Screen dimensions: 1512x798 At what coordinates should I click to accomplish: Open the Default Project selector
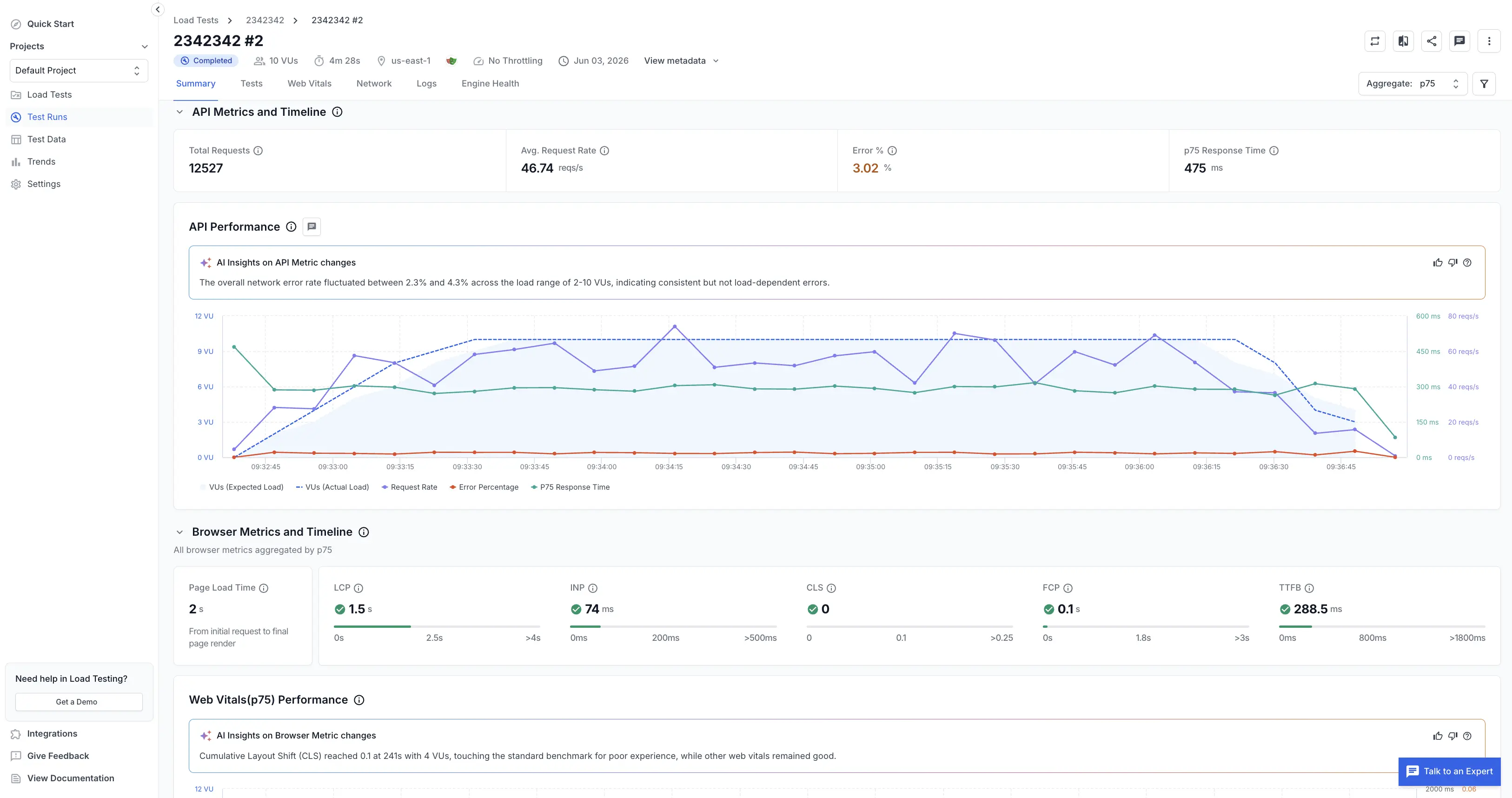coord(79,71)
